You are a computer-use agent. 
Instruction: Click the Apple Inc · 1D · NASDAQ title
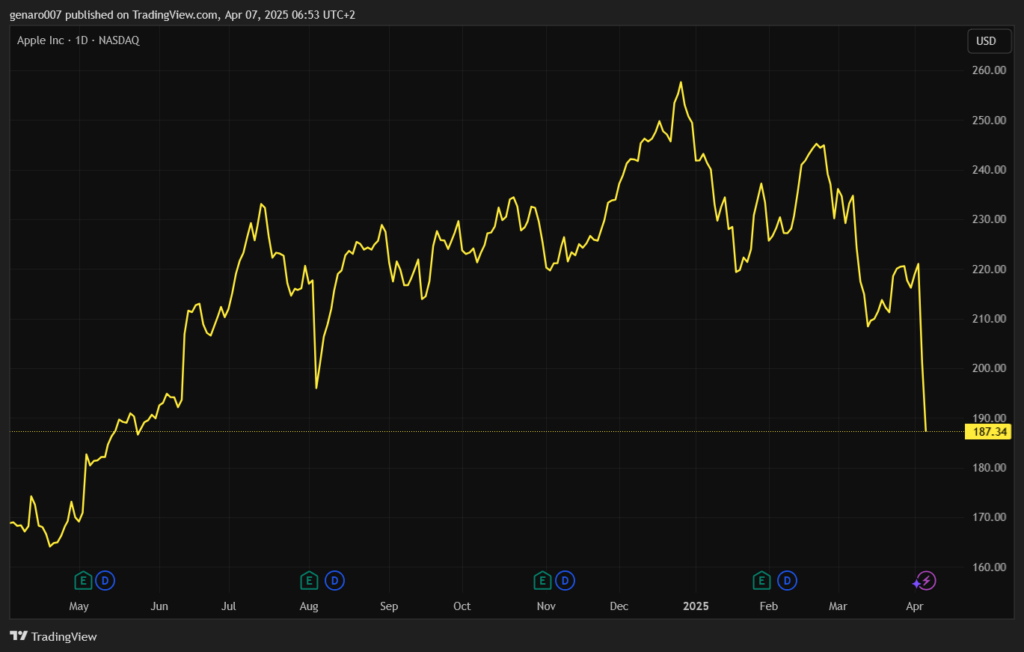click(78, 41)
